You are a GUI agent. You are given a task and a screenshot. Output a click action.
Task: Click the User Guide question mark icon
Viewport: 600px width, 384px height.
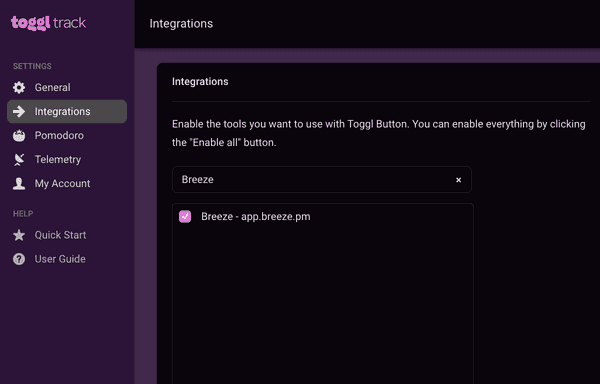pos(19,259)
